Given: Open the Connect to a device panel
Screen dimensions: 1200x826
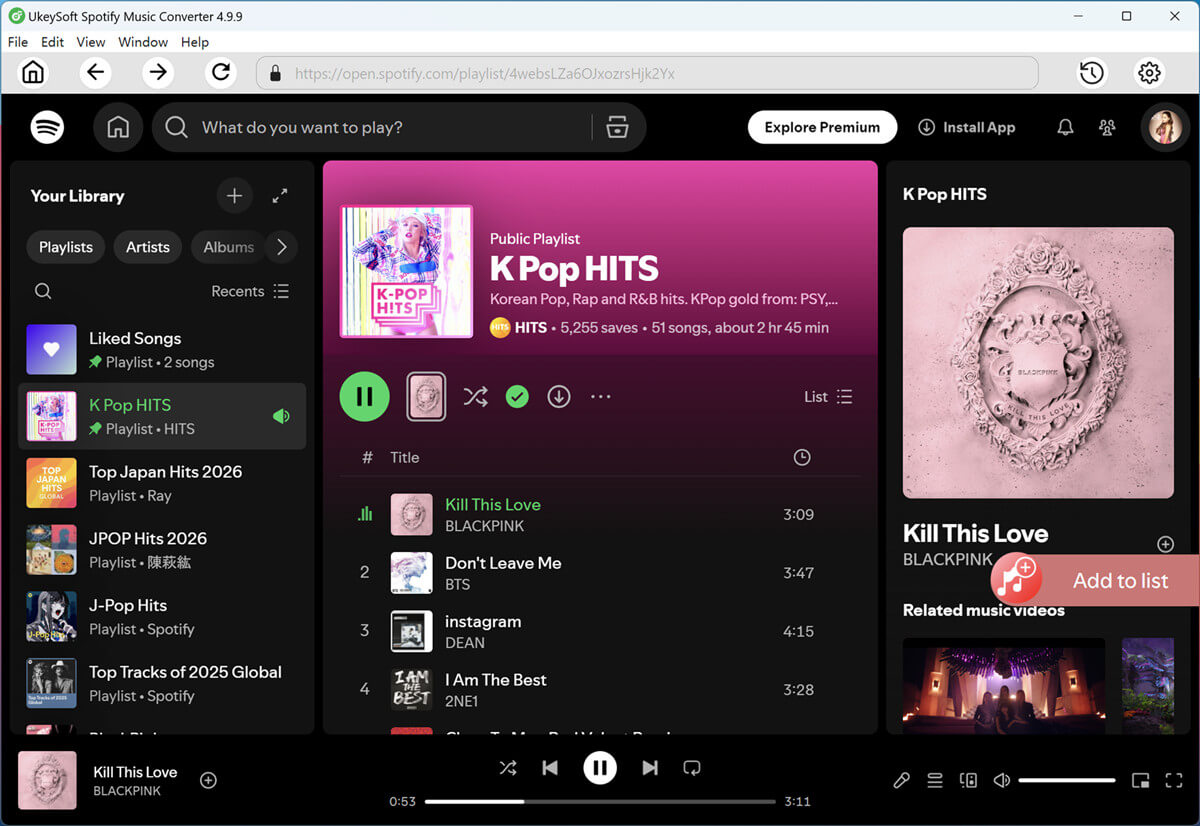Looking at the screenshot, I should [x=968, y=780].
